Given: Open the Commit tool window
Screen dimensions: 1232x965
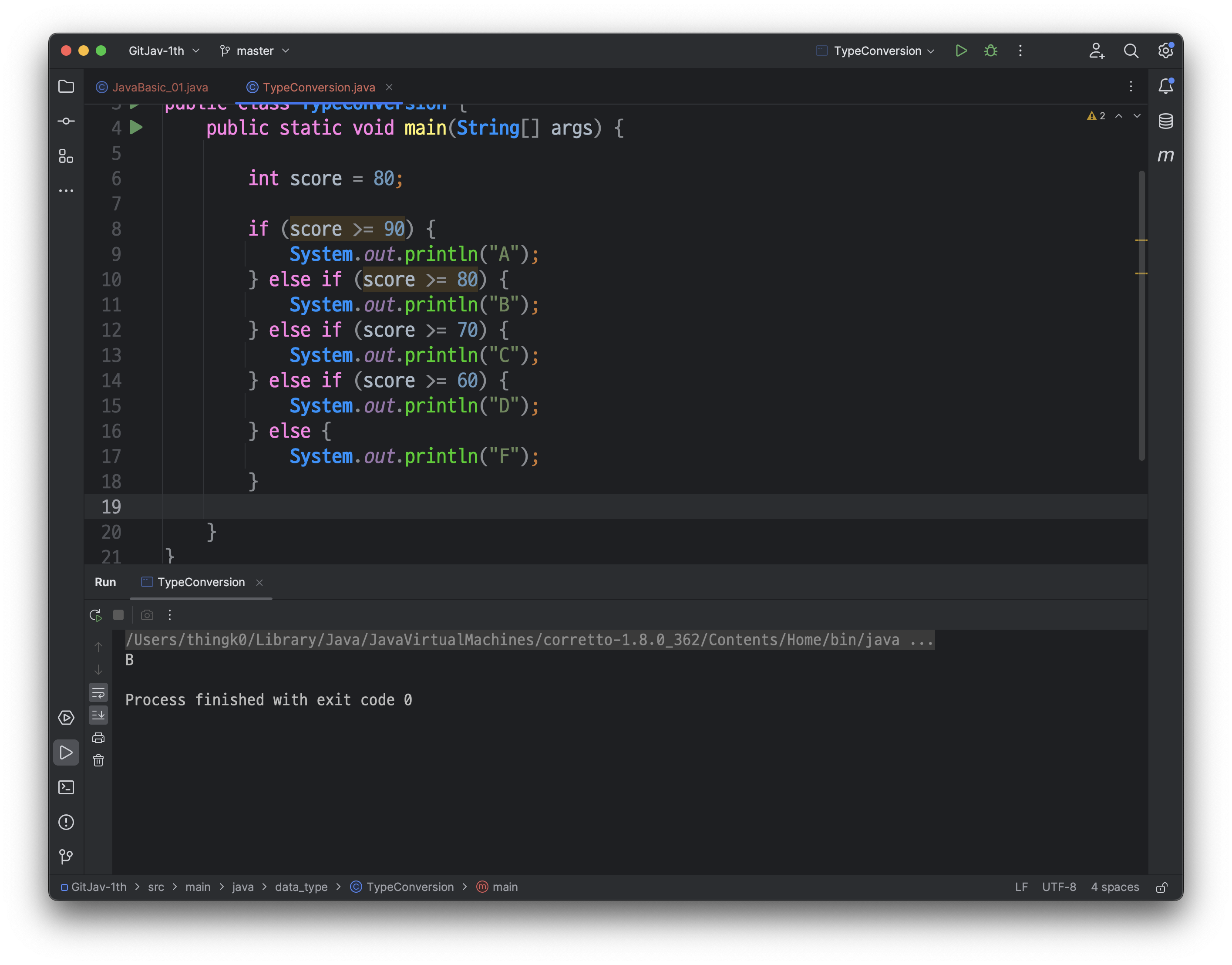Looking at the screenshot, I should pyautogui.click(x=66, y=121).
